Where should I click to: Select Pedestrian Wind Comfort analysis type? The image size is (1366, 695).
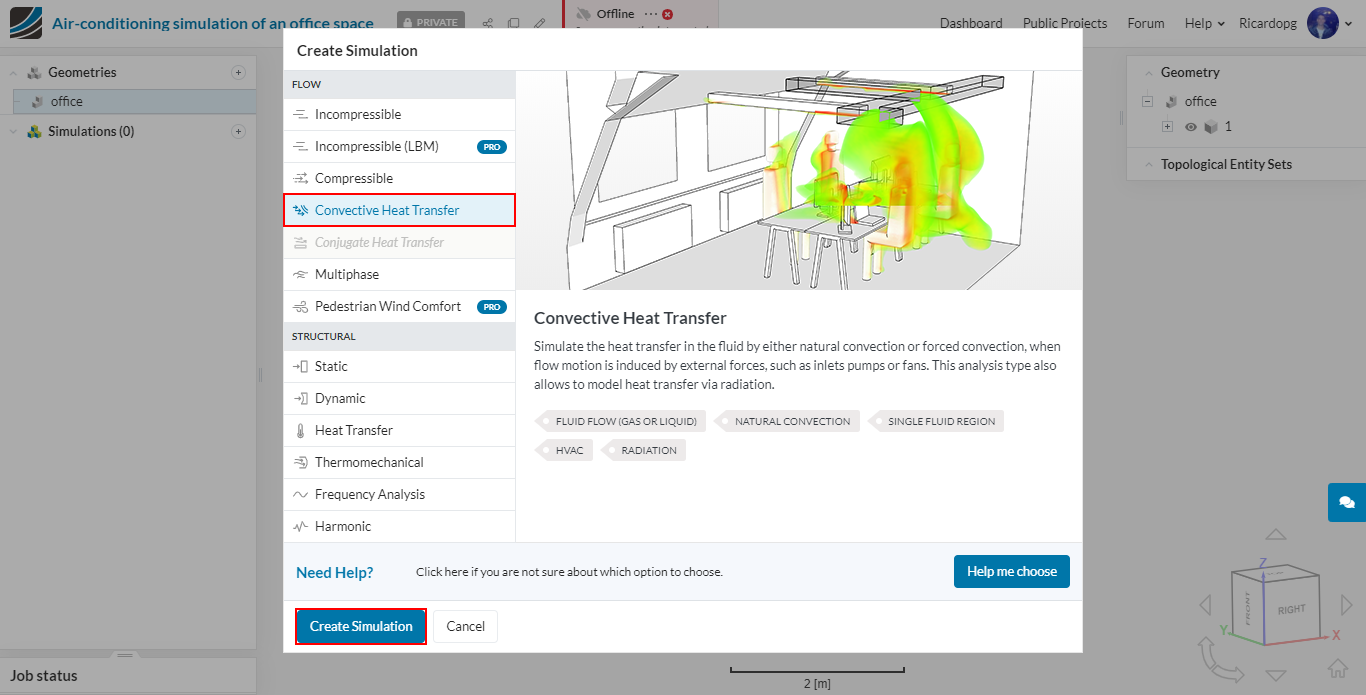coord(399,306)
